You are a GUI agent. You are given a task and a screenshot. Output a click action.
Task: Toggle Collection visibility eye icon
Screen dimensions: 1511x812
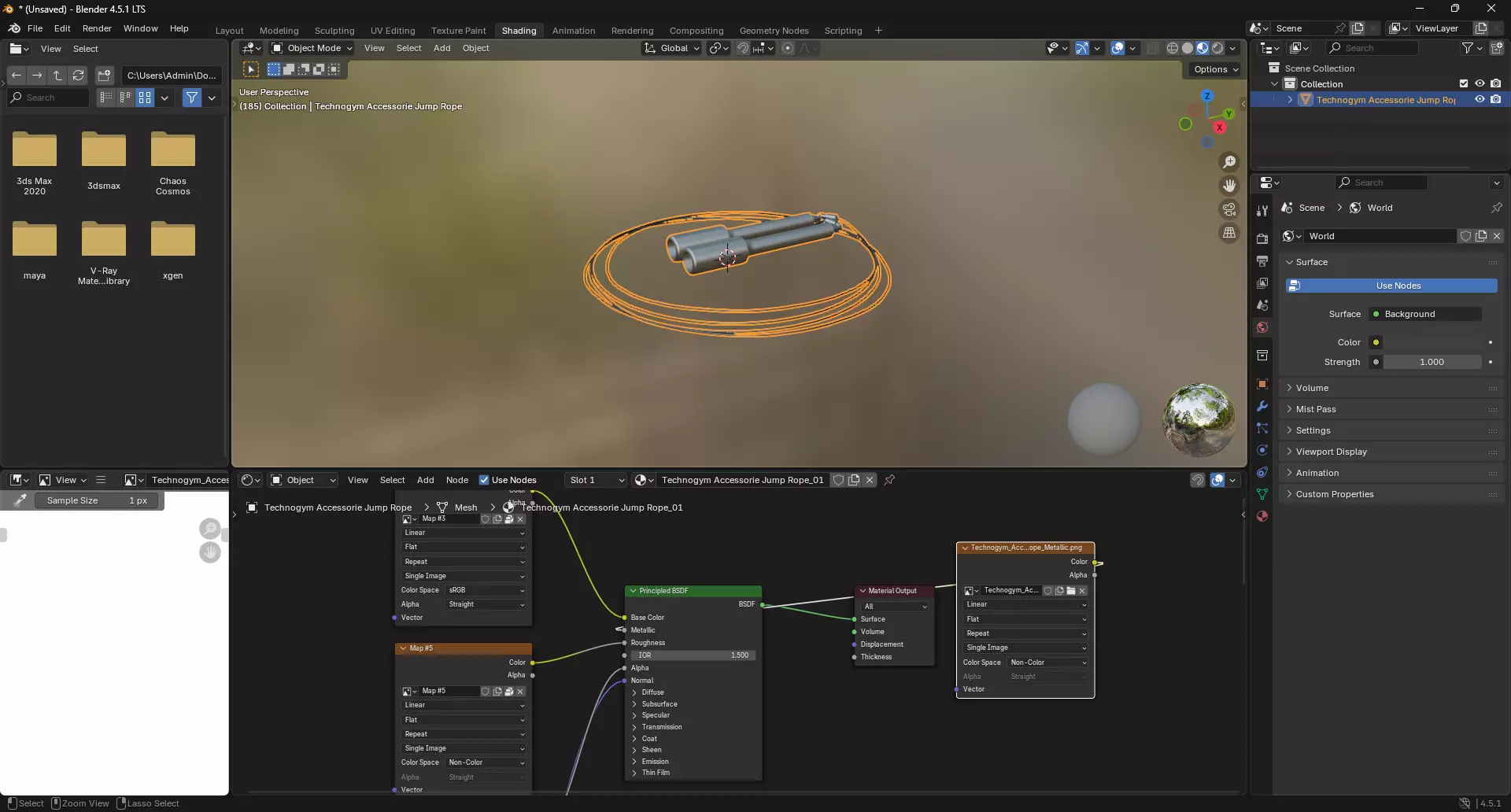pos(1480,84)
